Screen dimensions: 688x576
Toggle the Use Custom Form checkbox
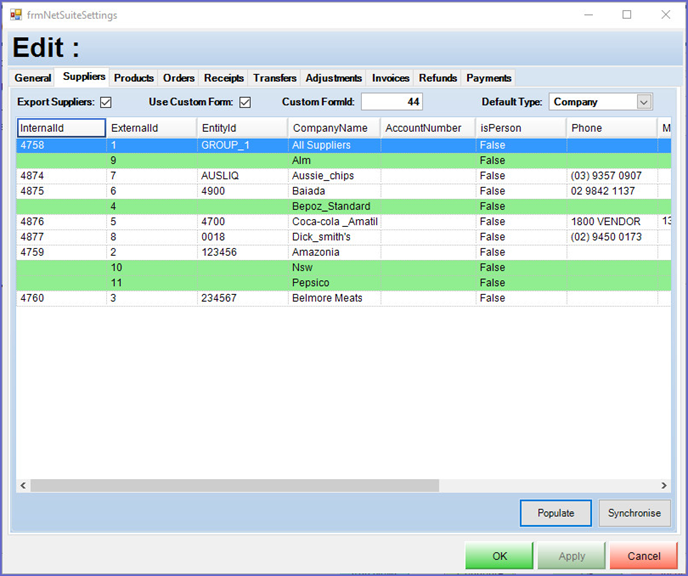coord(244,102)
